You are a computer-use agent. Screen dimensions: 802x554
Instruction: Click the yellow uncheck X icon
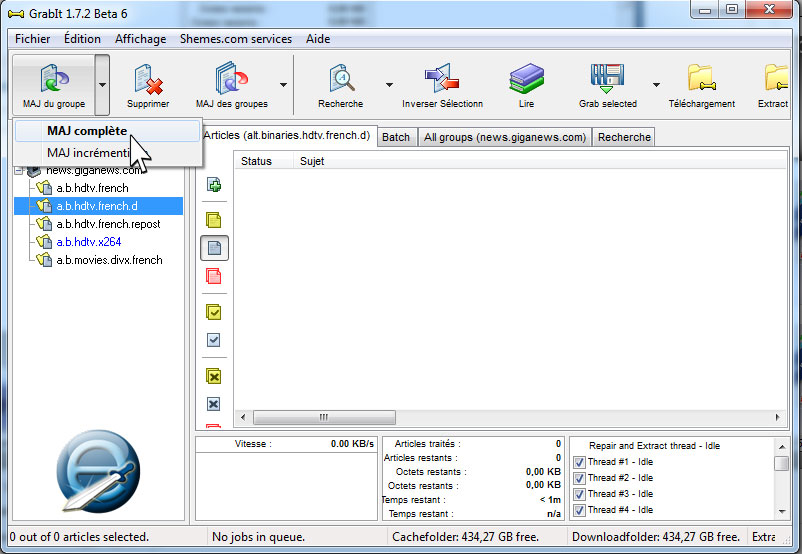pyautogui.click(x=213, y=376)
